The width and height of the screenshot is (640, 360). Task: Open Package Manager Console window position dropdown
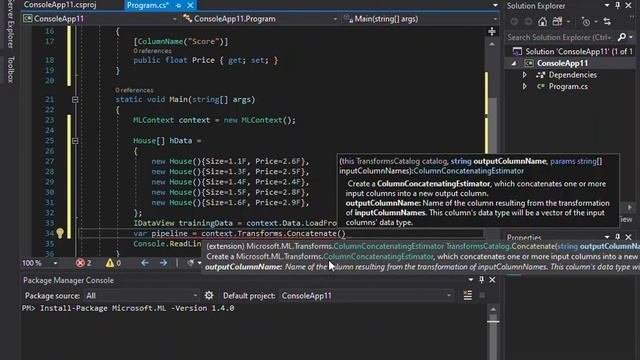(471, 280)
